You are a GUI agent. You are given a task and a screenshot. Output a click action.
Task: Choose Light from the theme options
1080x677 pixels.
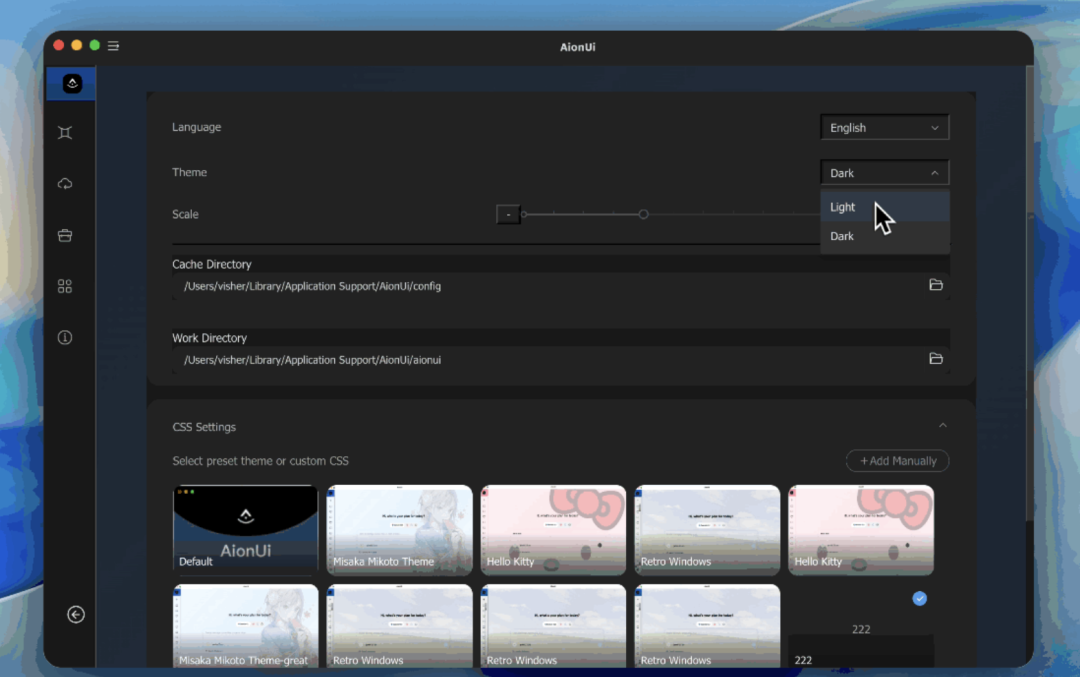point(843,207)
